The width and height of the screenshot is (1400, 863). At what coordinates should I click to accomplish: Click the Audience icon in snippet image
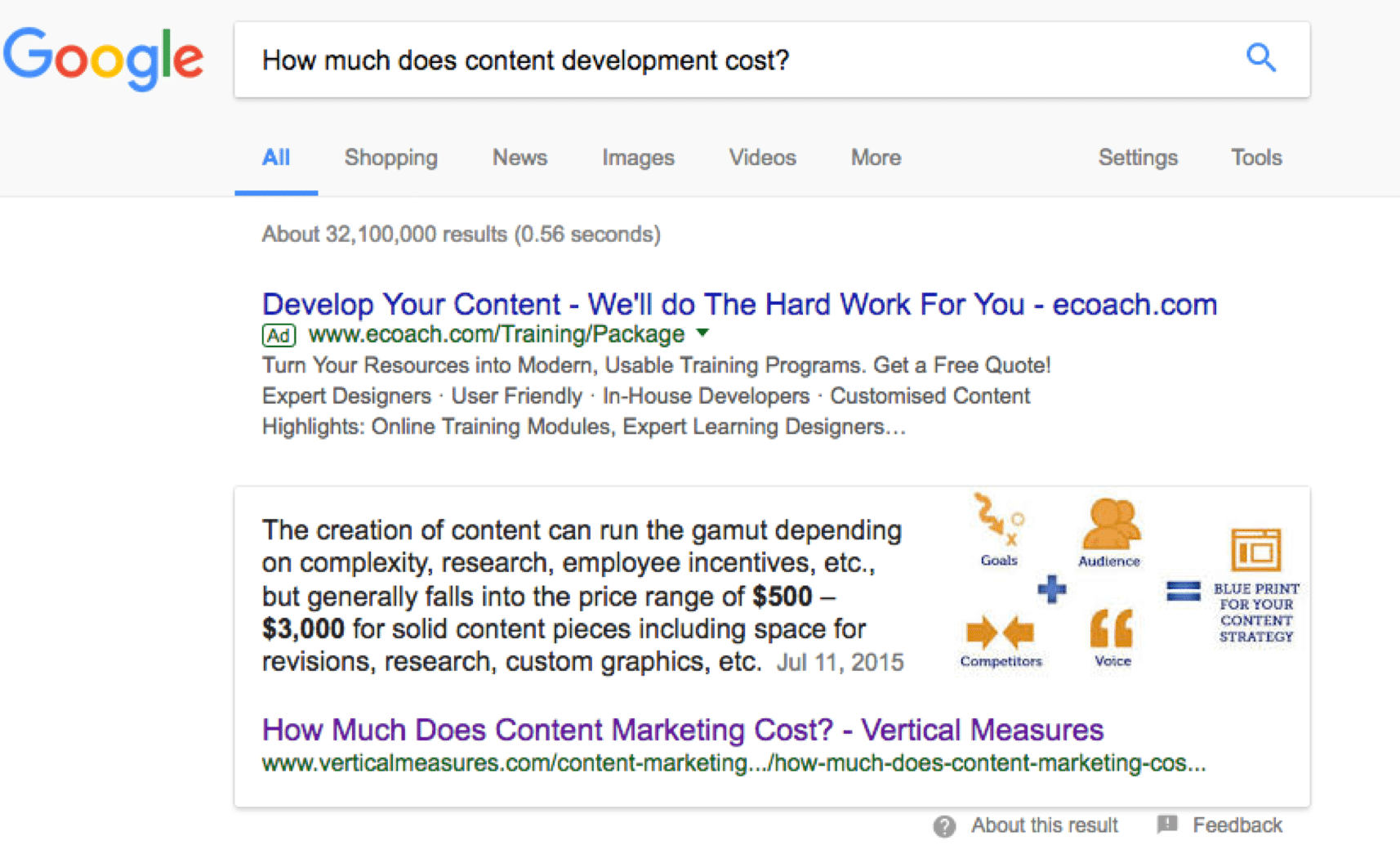click(1110, 524)
